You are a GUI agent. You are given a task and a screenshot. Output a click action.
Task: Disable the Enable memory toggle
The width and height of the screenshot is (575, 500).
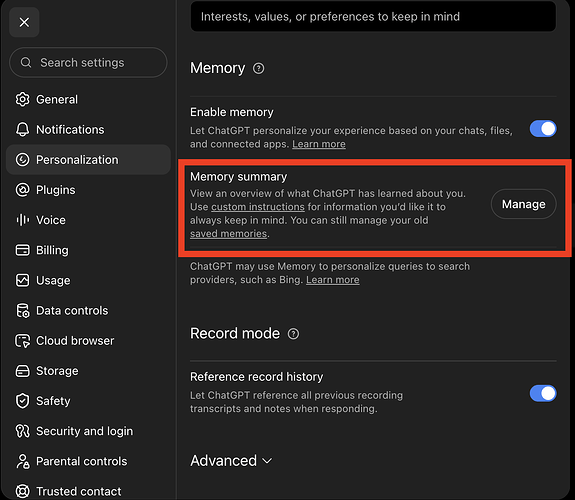[x=543, y=129]
